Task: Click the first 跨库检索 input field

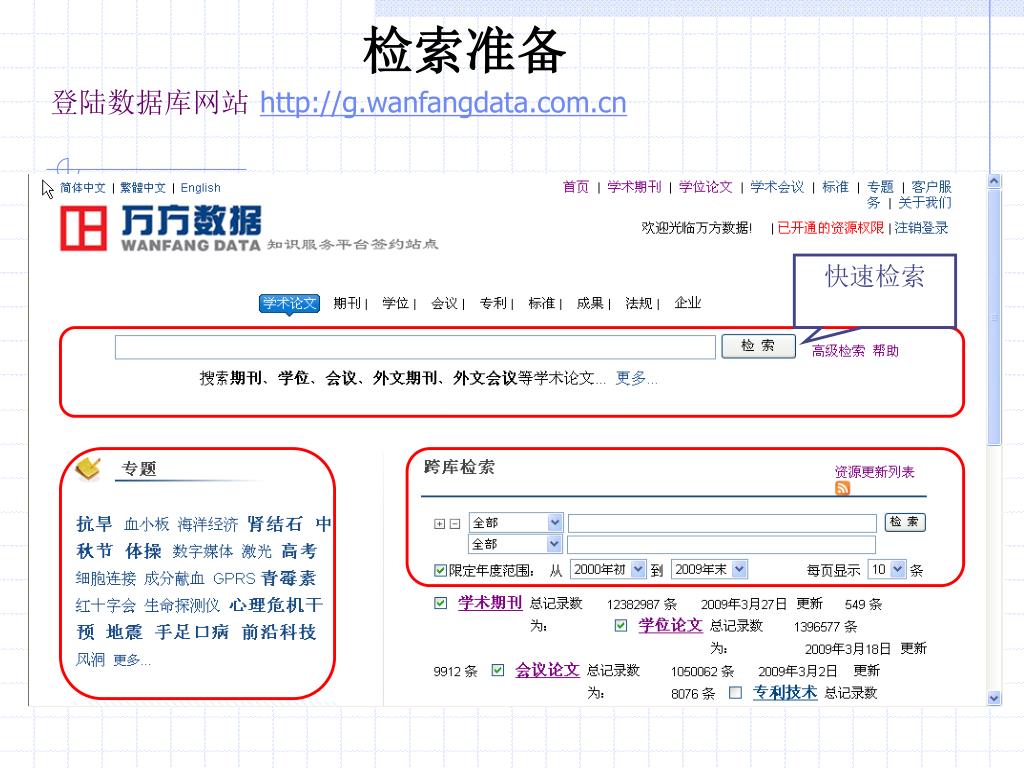Action: pyautogui.click(x=722, y=523)
